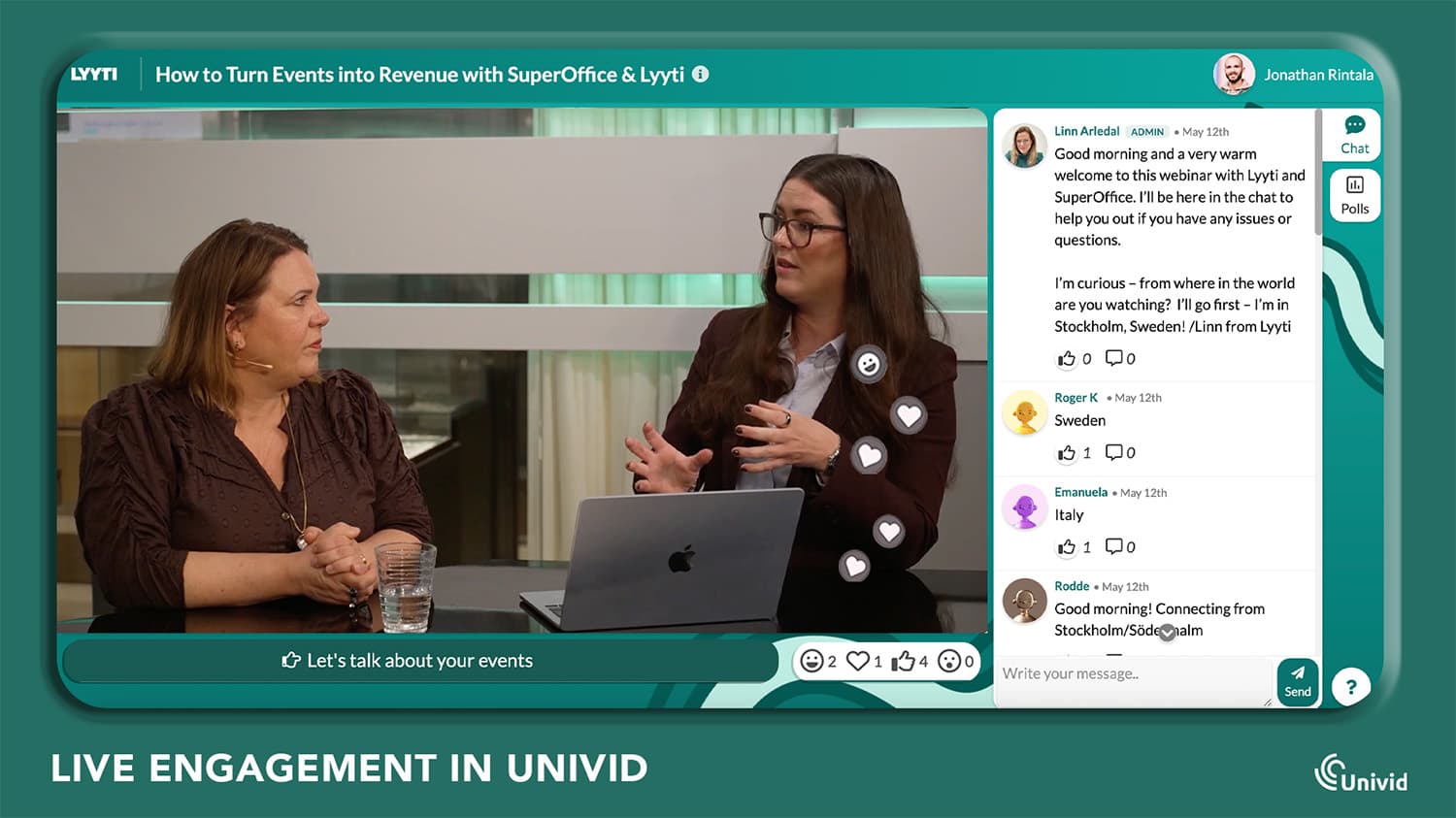Click the Roger K name

tap(1075, 398)
